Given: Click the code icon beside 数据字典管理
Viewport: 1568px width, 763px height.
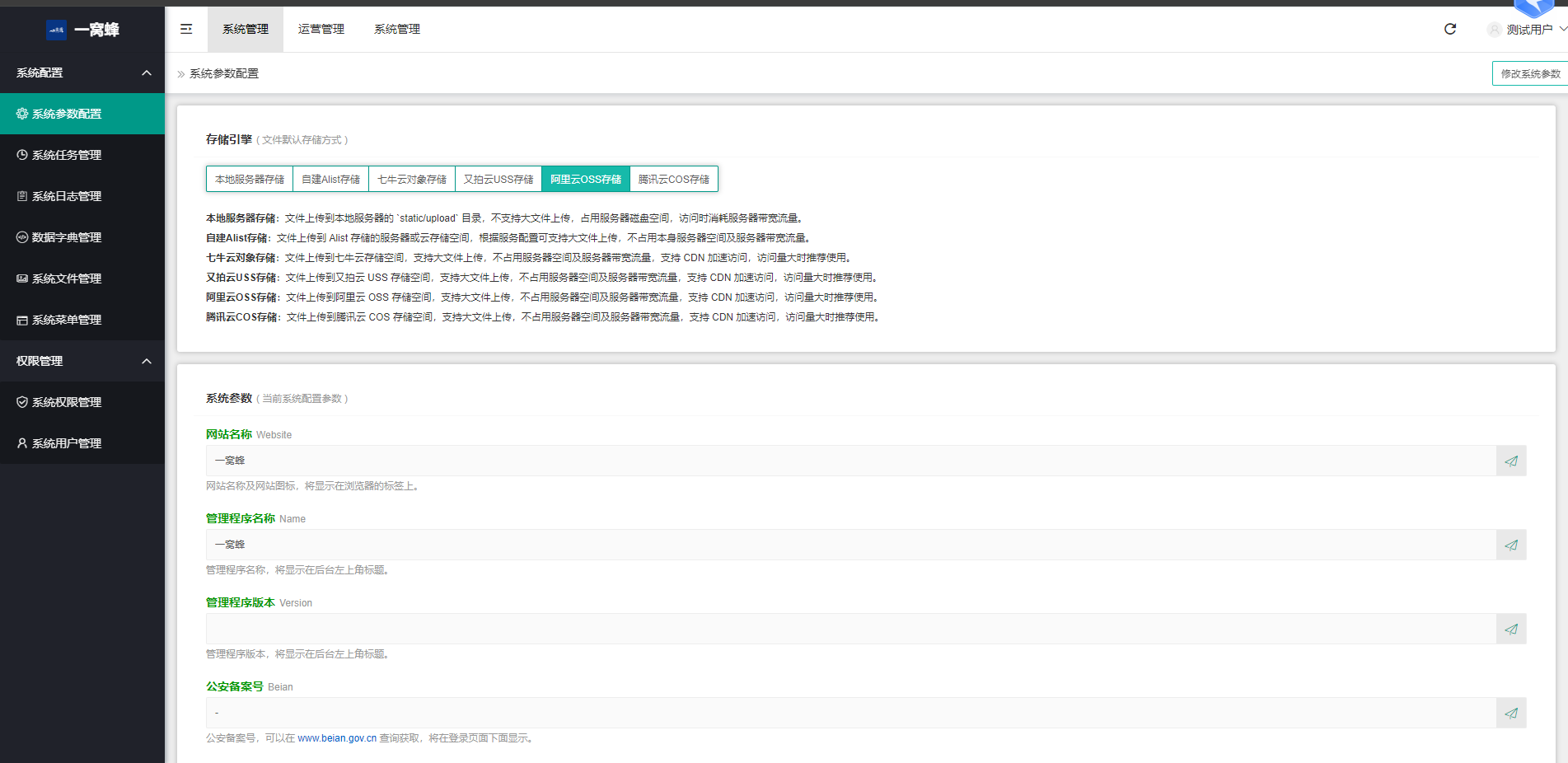Looking at the screenshot, I should coord(22,237).
